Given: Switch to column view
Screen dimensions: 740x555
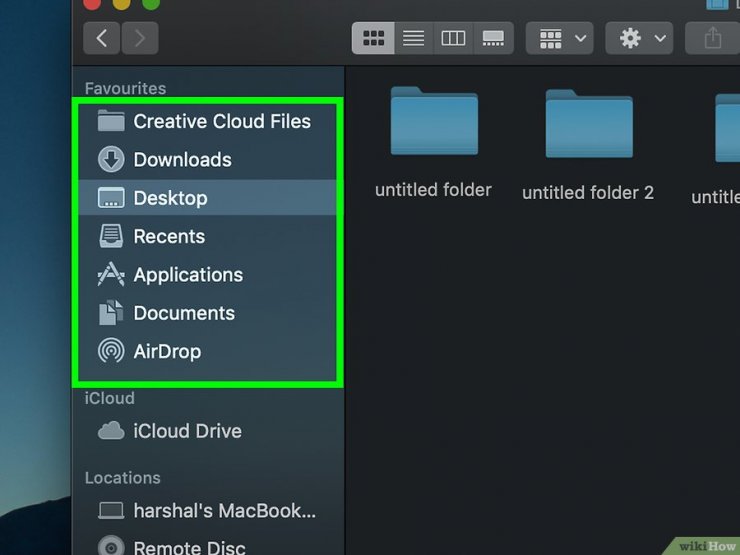Looking at the screenshot, I should 453,38.
